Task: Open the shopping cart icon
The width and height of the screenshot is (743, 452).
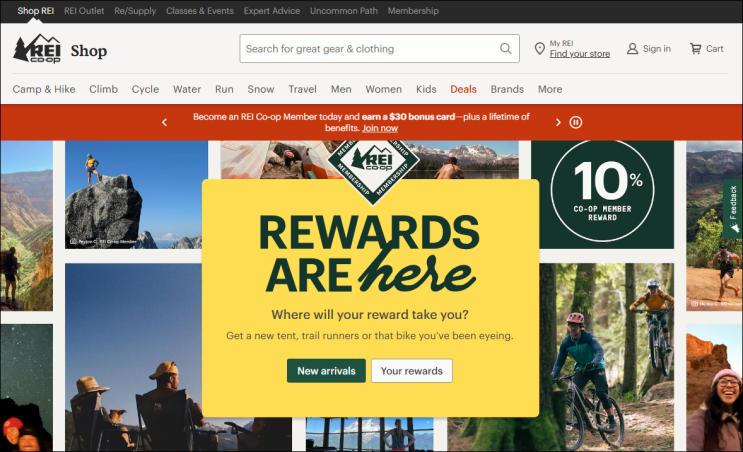Action: pos(695,48)
